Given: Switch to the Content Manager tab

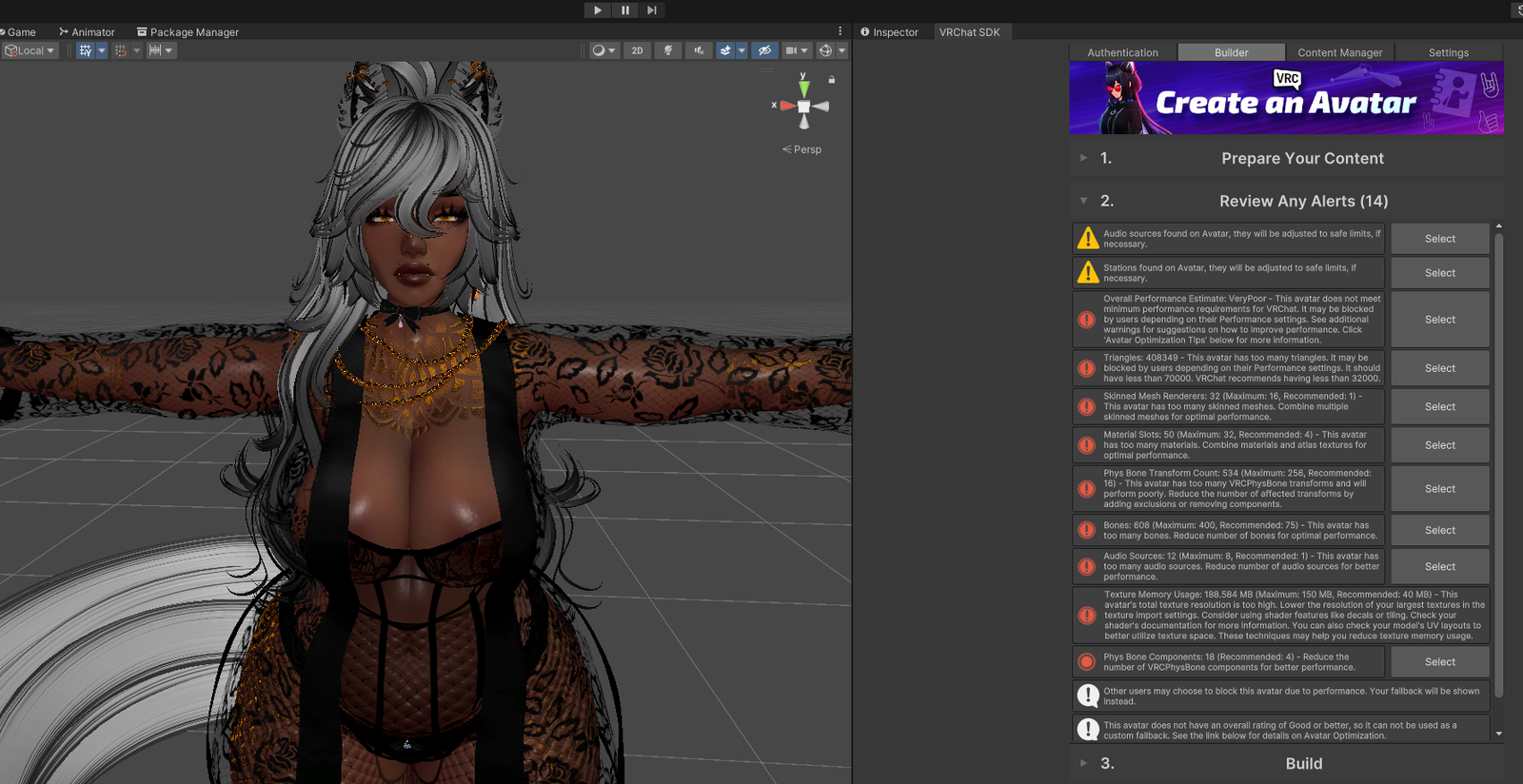Looking at the screenshot, I should click(1339, 52).
